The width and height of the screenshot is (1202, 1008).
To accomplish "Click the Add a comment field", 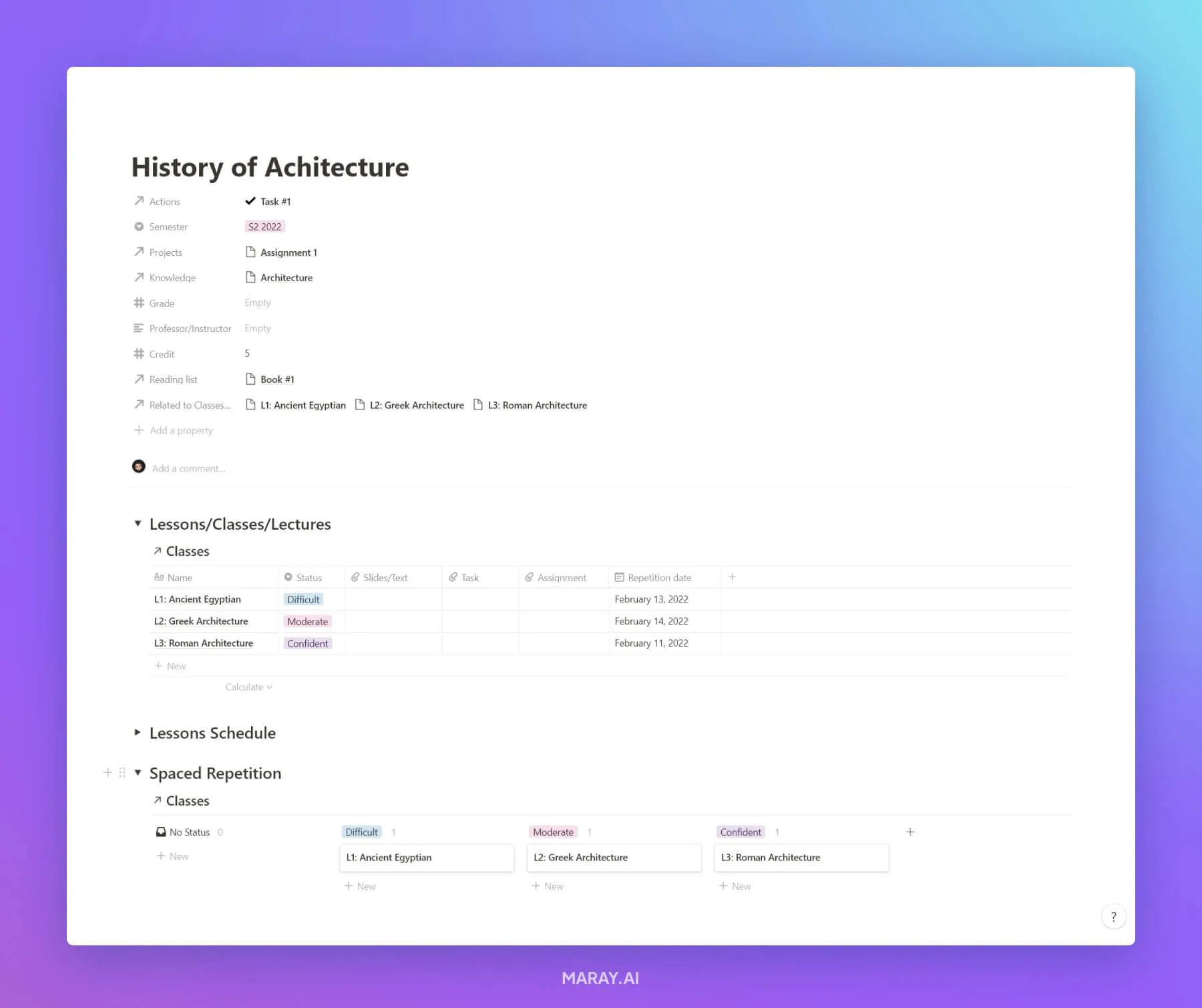I will pyautogui.click(x=189, y=468).
